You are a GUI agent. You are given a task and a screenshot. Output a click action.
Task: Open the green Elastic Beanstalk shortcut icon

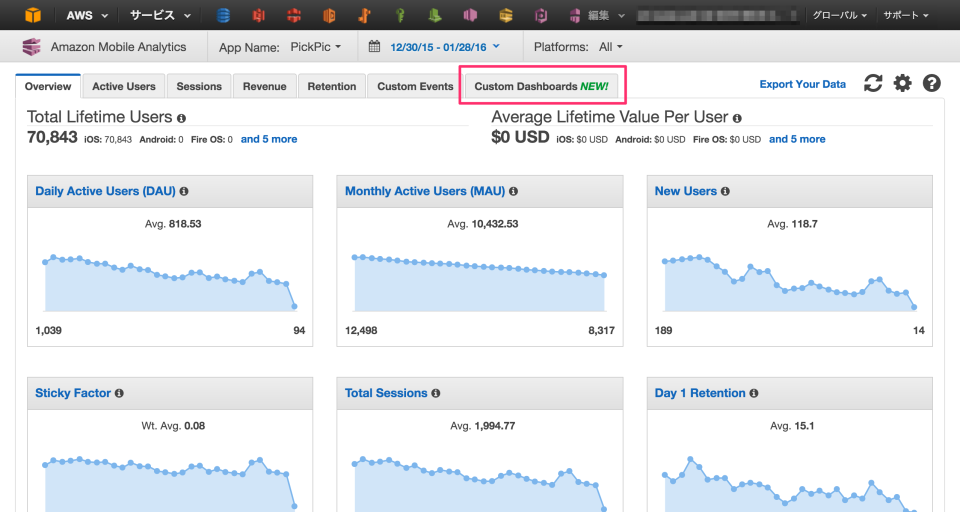click(435, 15)
